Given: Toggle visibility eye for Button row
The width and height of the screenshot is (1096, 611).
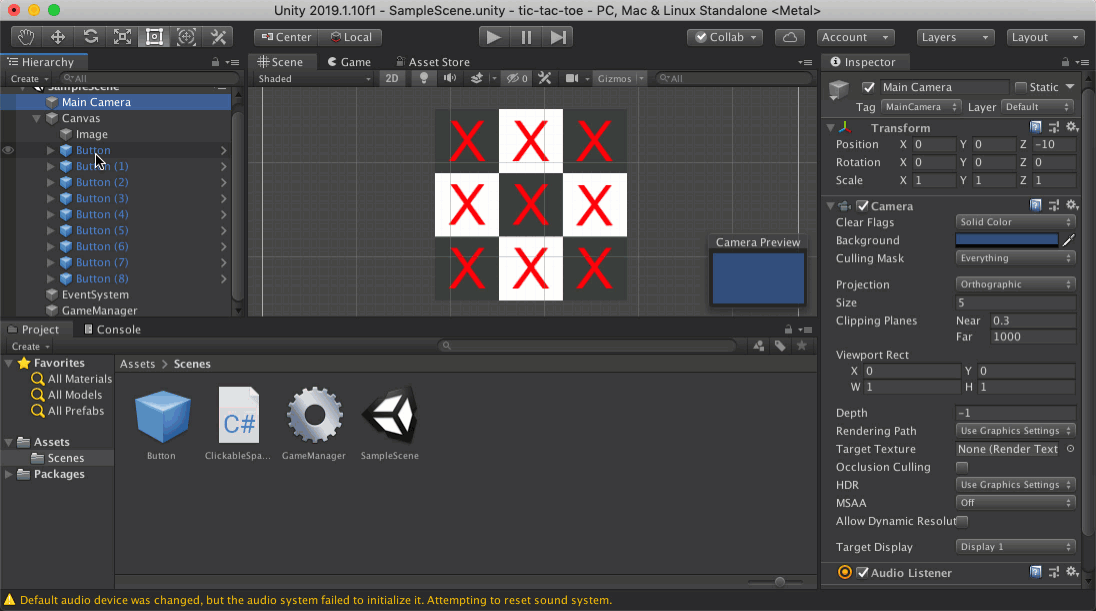Looking at the screenshot, I should [8, 150].
